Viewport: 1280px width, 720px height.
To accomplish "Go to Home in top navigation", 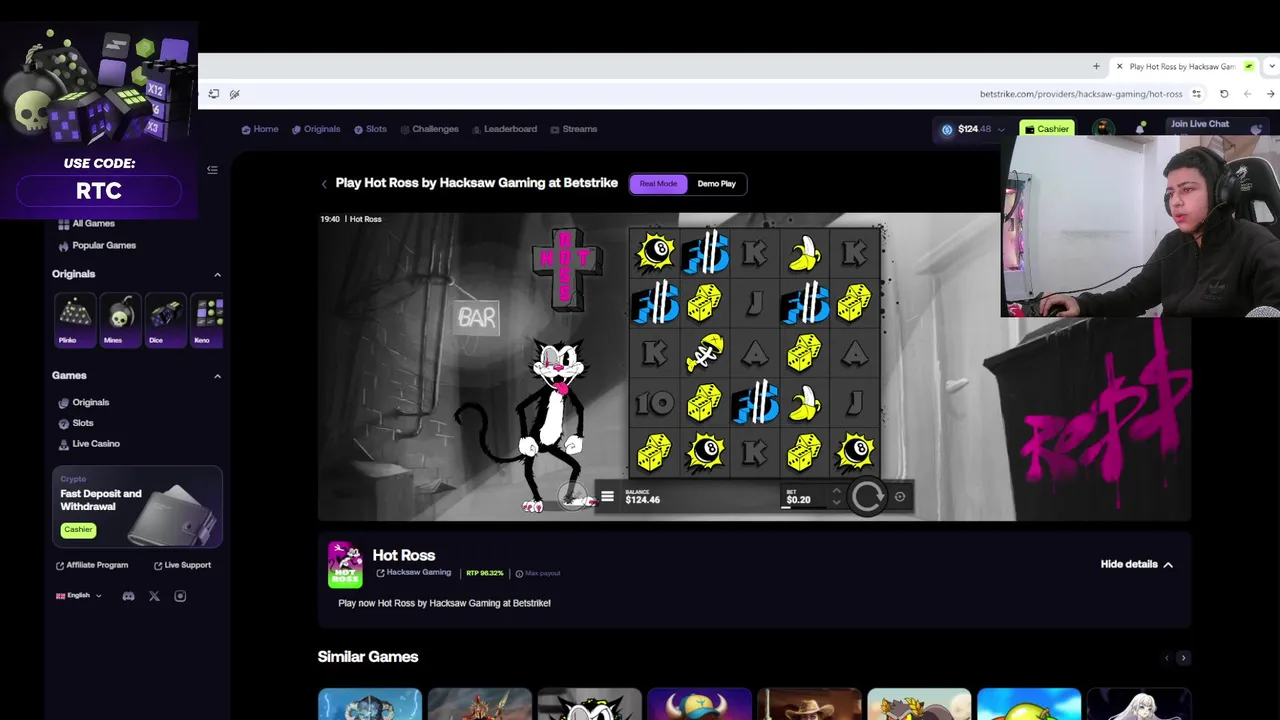I will (x=260, y=129).
